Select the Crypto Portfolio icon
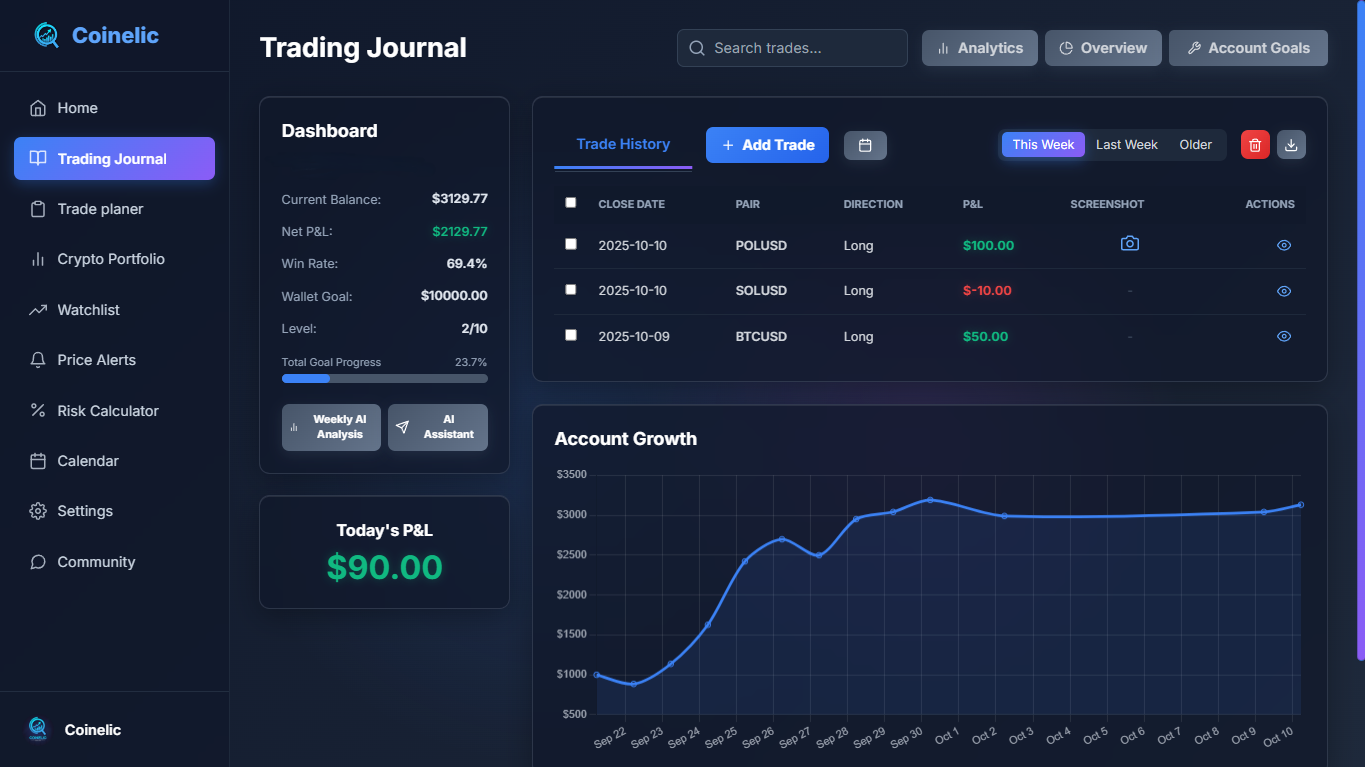This screenshot has width=1365, height=767. [x=38, y=259]
